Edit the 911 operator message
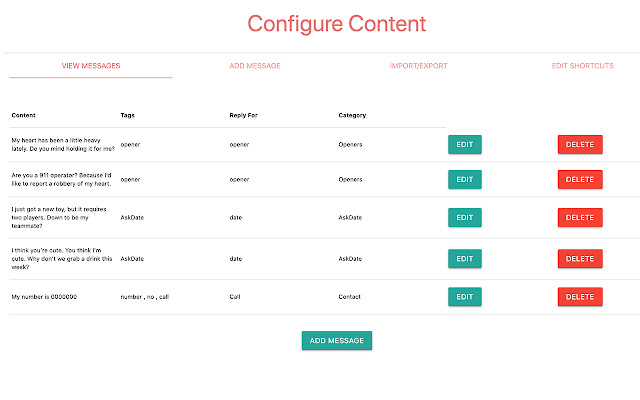640x400 pixels. (464, 180)
